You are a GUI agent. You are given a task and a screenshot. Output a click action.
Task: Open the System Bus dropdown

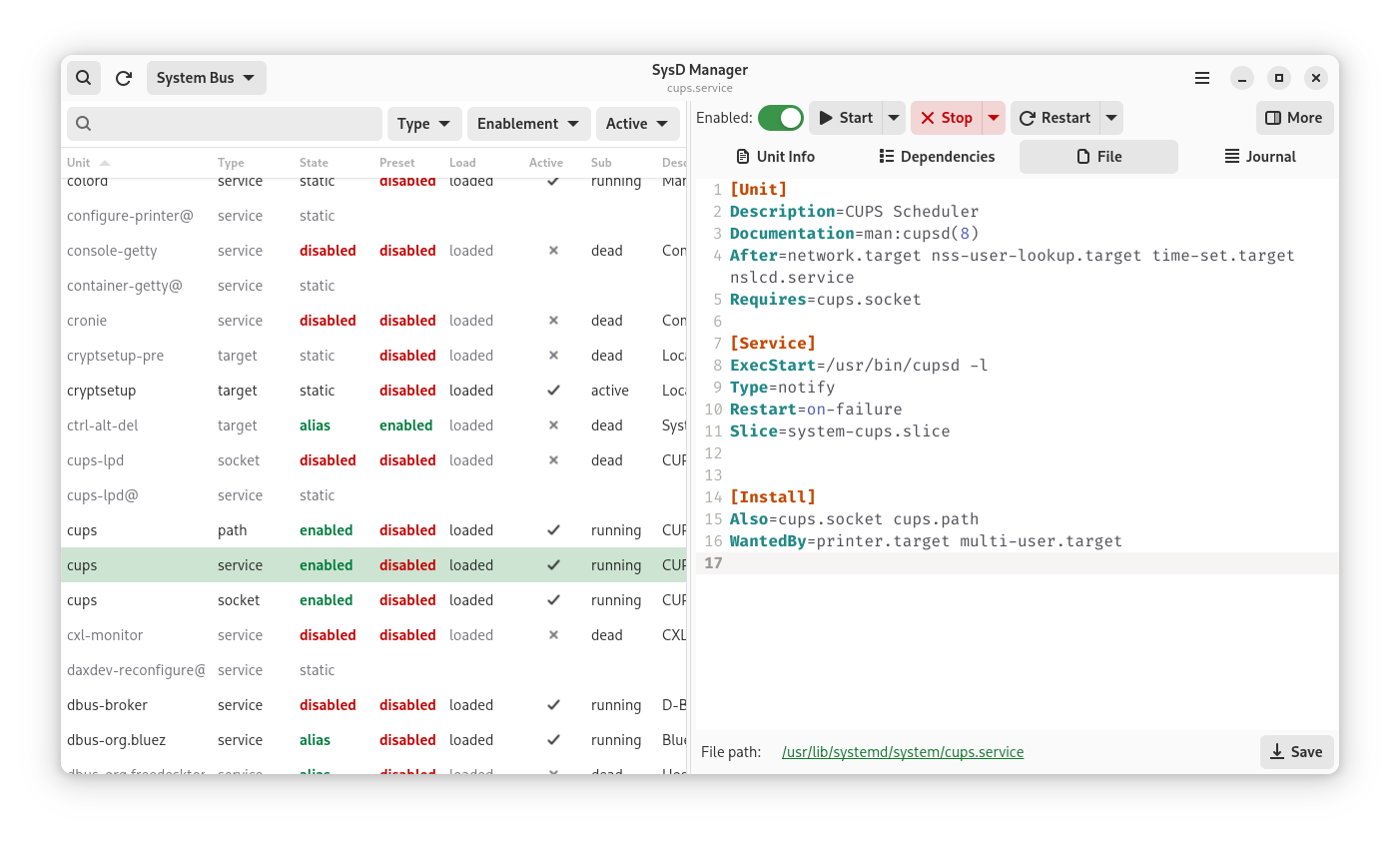(206, 78)
